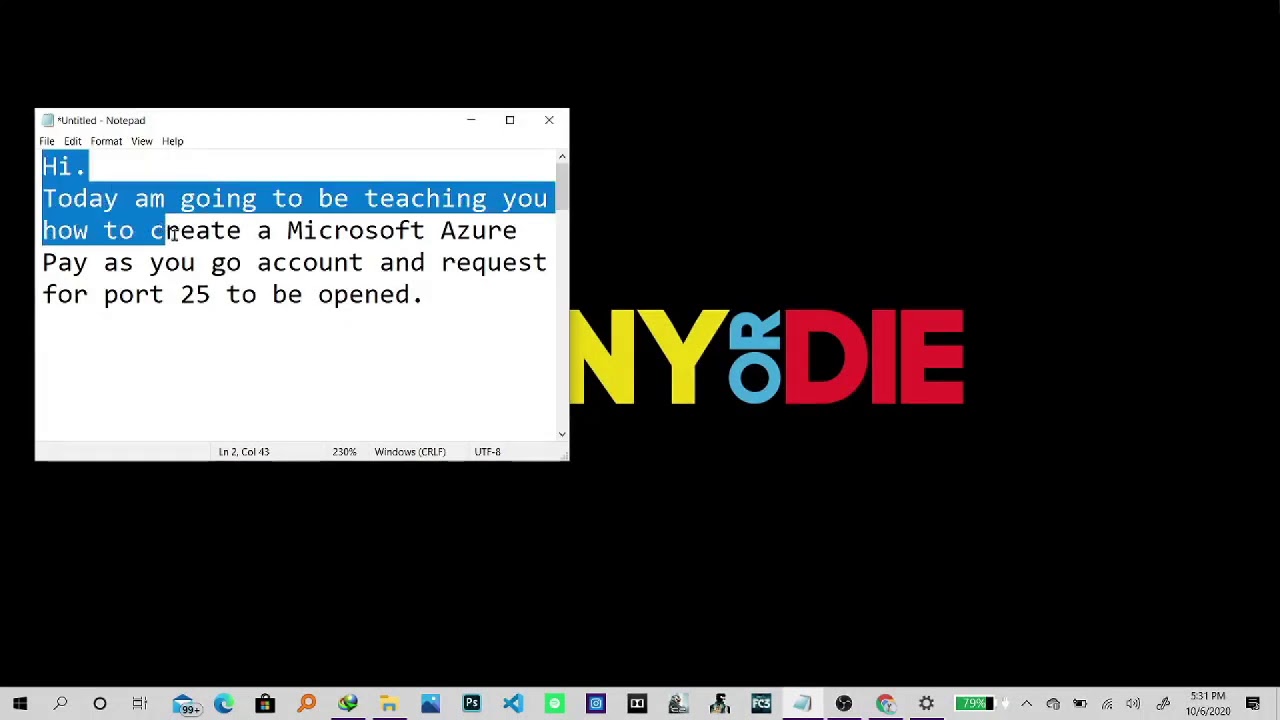Open Microsoft Store from taskbar
1280x720 pixels.
point(265,704)
